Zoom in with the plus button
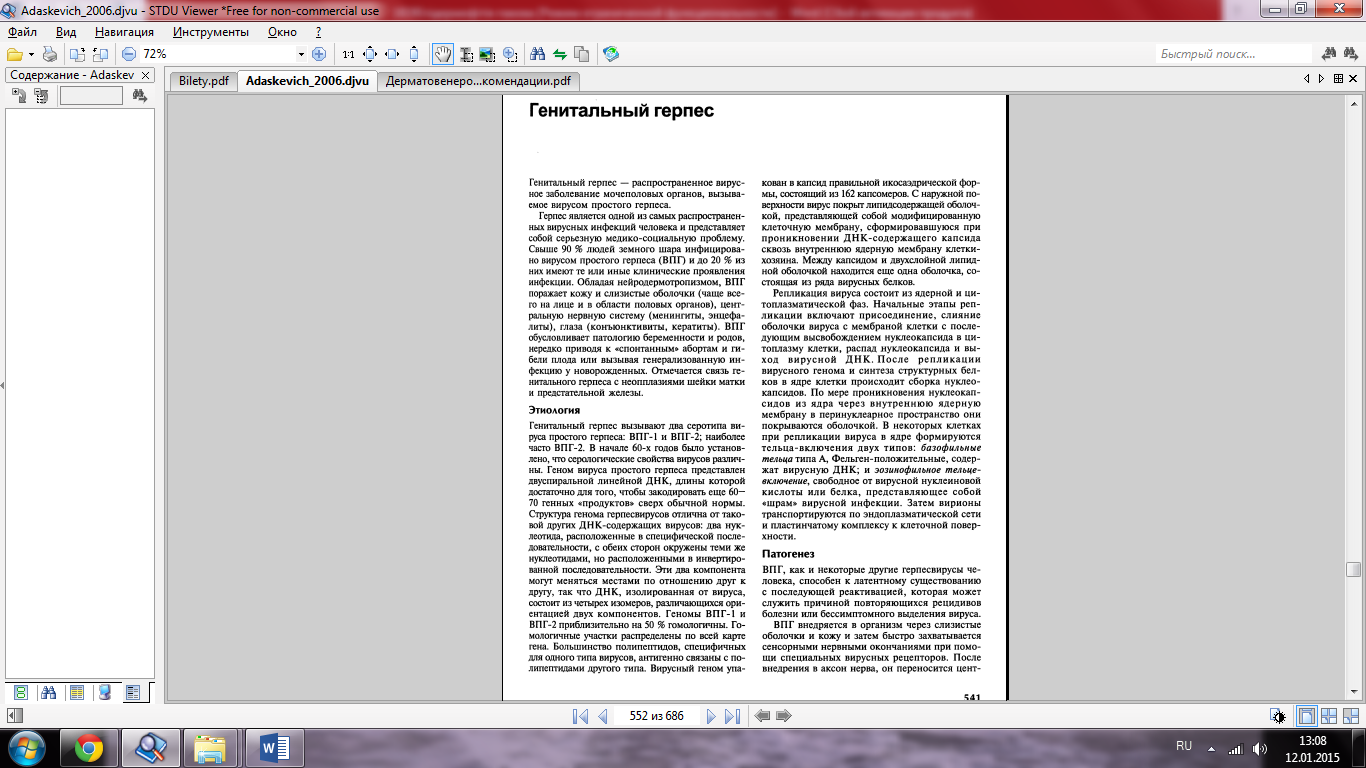Viewport: 1366px width, 768px height. [319, 54]
